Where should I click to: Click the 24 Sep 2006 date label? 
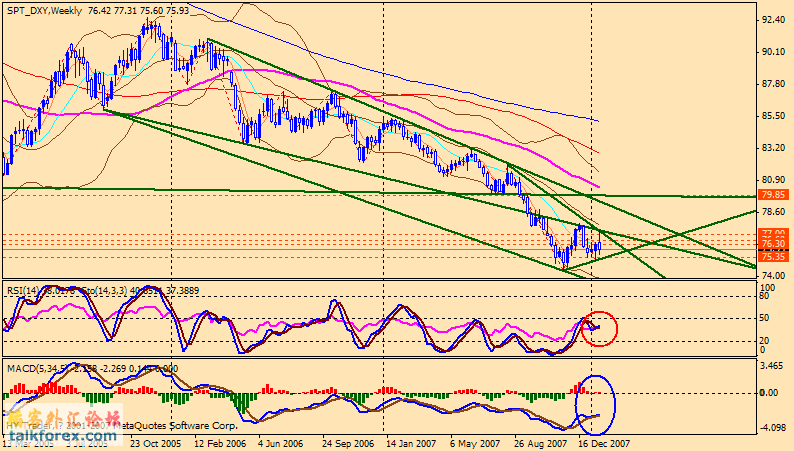pos(348,444)
